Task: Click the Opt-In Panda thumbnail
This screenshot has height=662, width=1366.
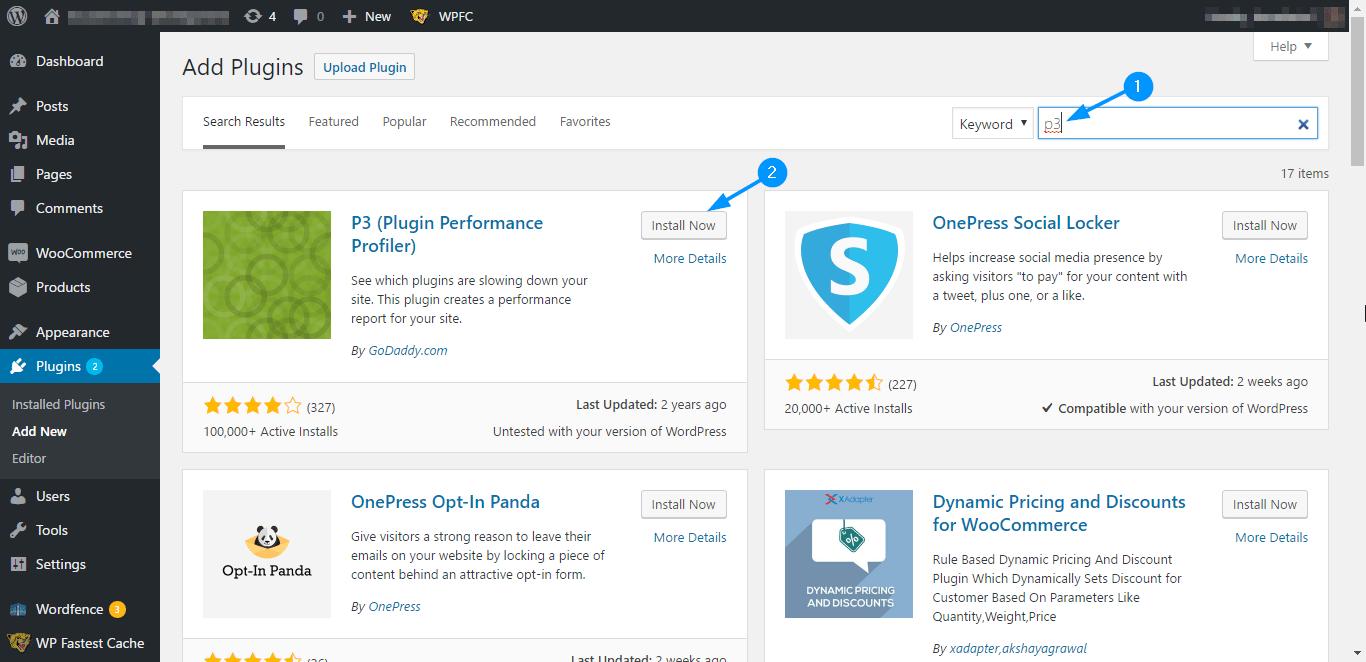Action: tap(267, 554)
